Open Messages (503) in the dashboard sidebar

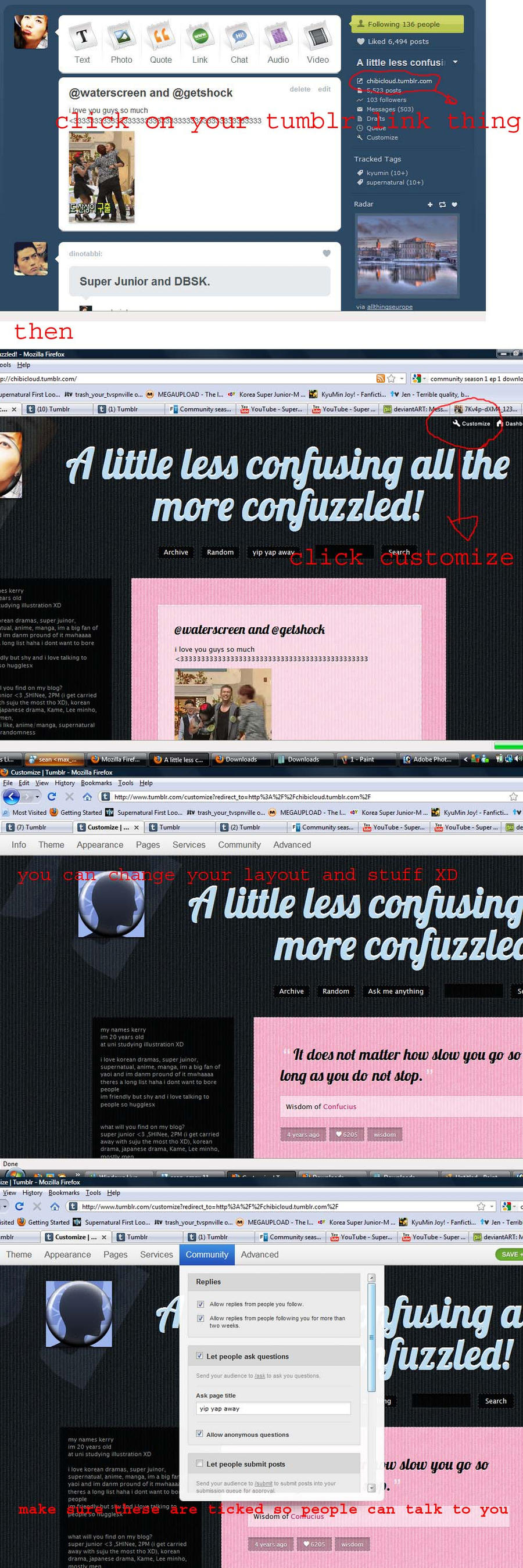click(390, 109)
